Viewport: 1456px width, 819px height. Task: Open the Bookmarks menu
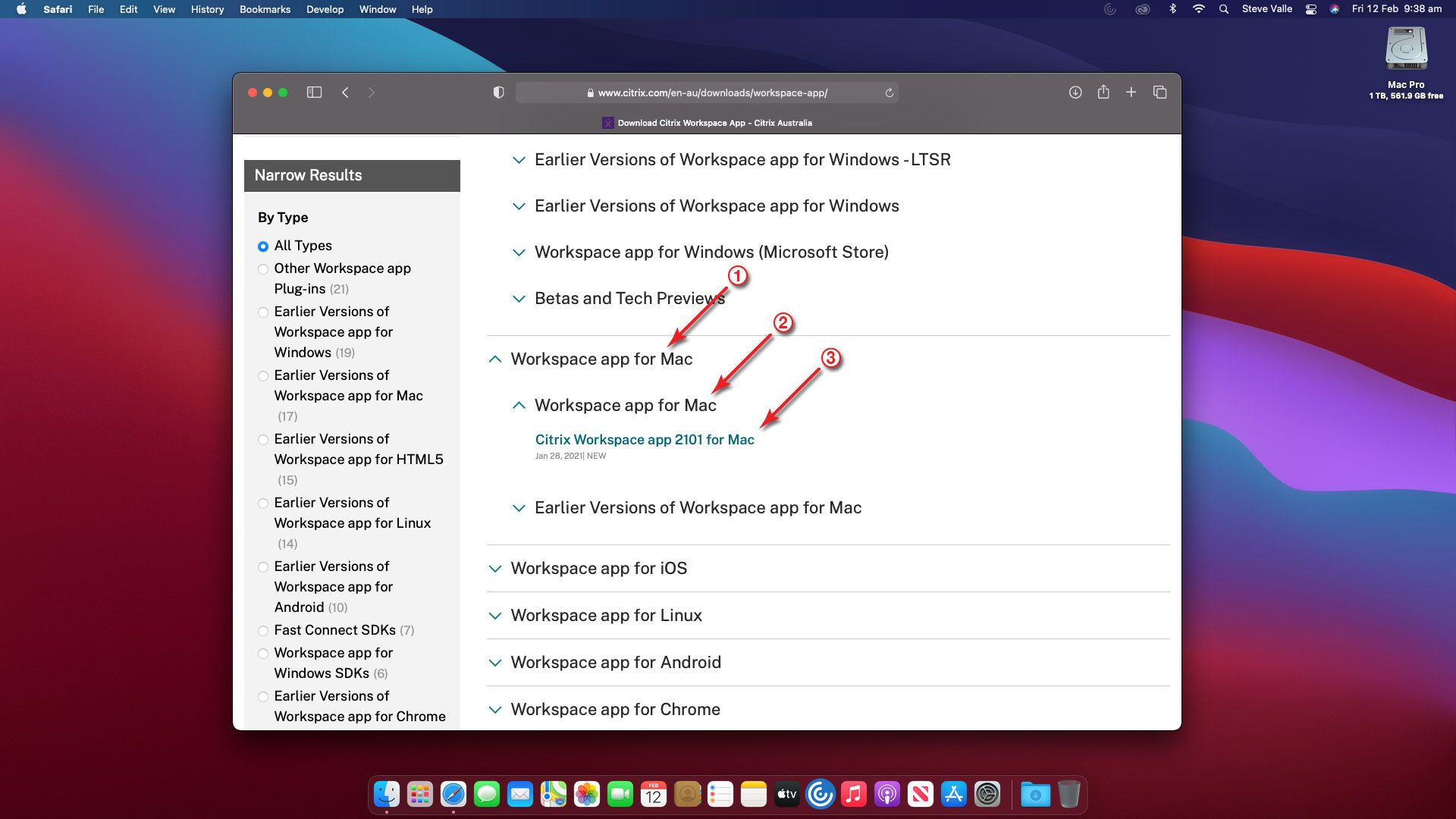coord(265,9)
